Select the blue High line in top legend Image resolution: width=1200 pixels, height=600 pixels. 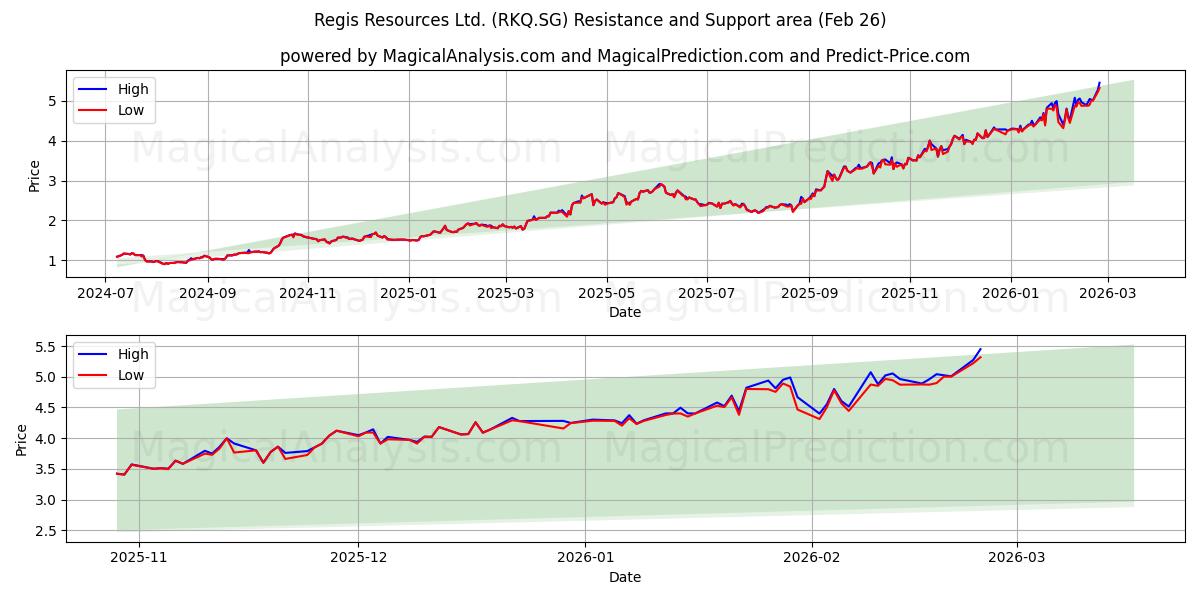click(x=94, y=89)
